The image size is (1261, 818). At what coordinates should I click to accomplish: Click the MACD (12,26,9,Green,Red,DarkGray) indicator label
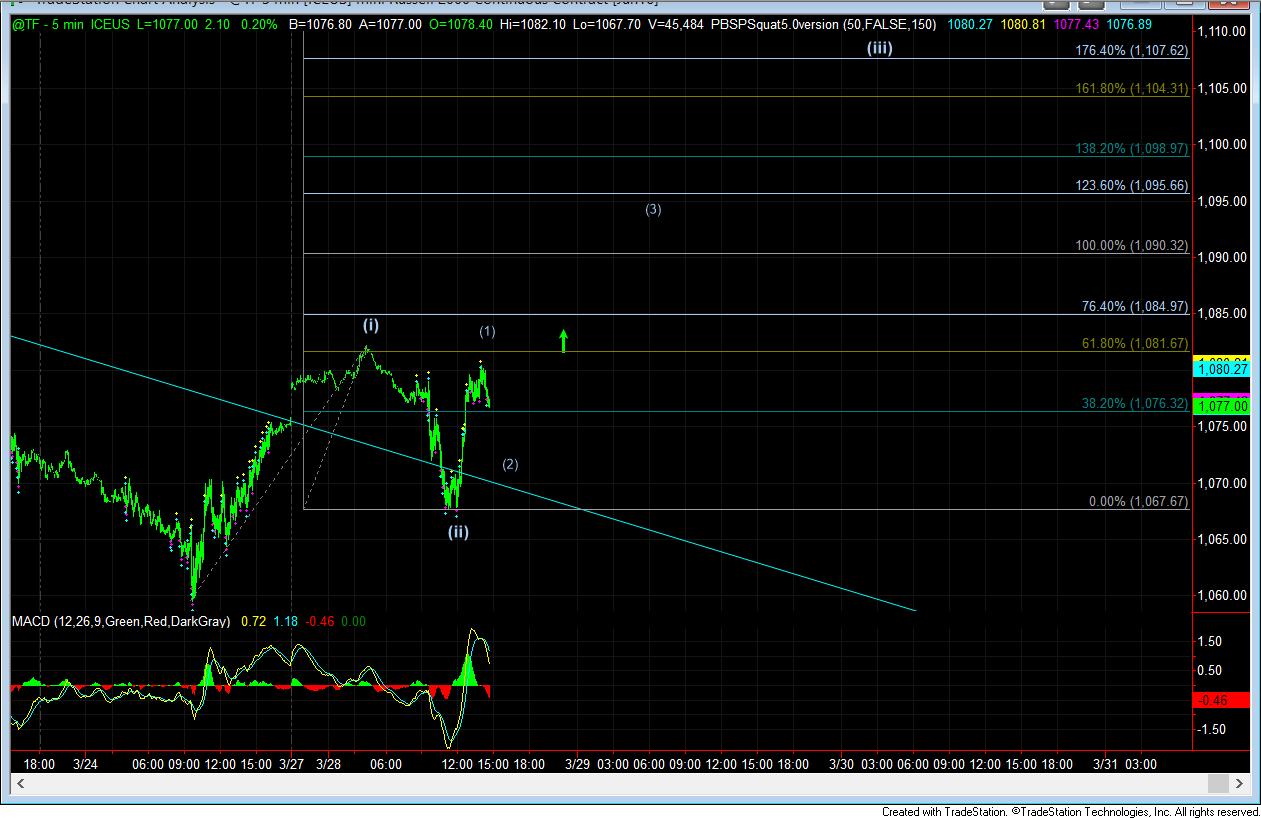coord(121,621)
